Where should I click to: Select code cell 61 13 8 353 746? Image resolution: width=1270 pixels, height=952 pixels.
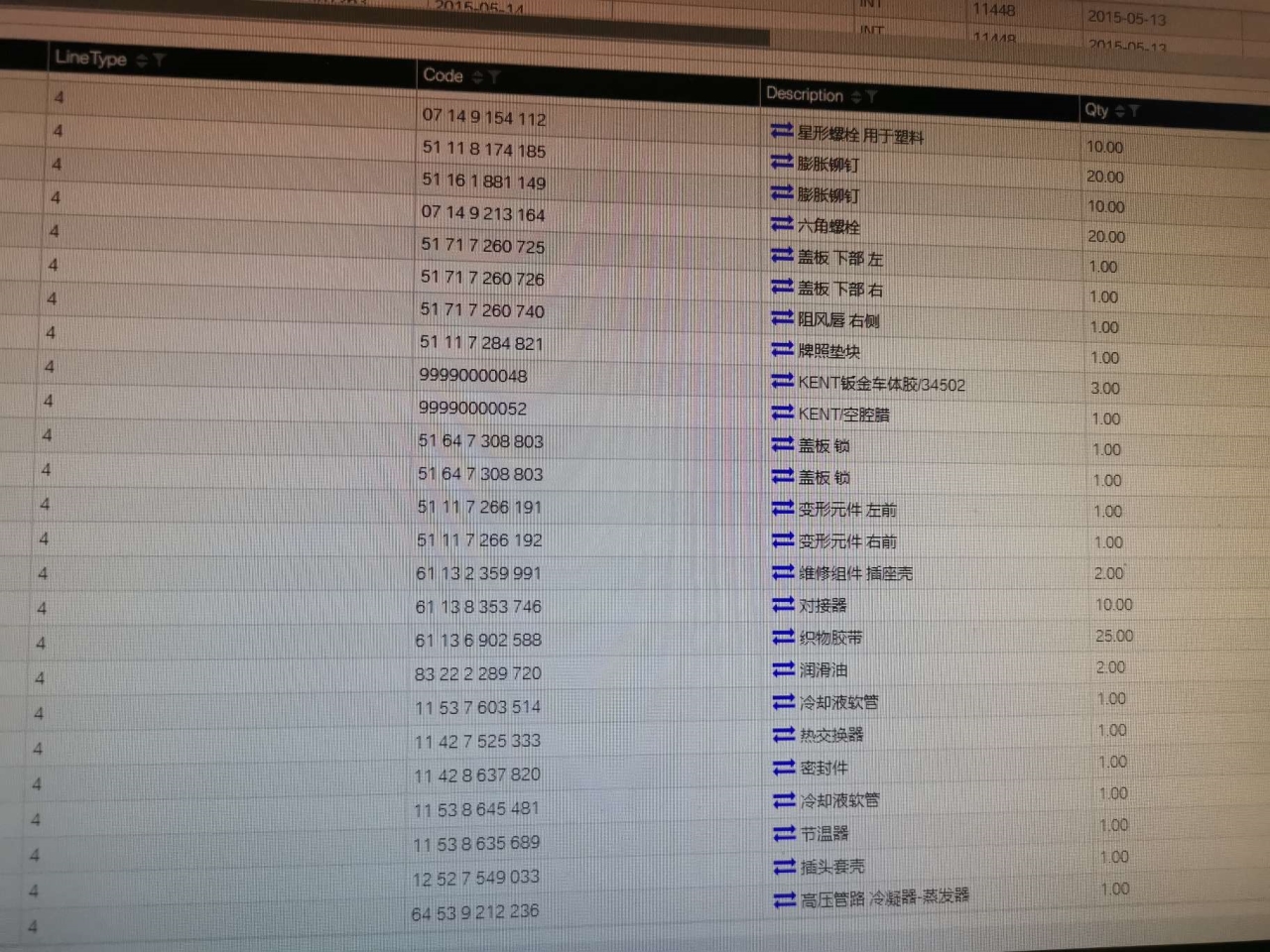[x=478, y=607]
